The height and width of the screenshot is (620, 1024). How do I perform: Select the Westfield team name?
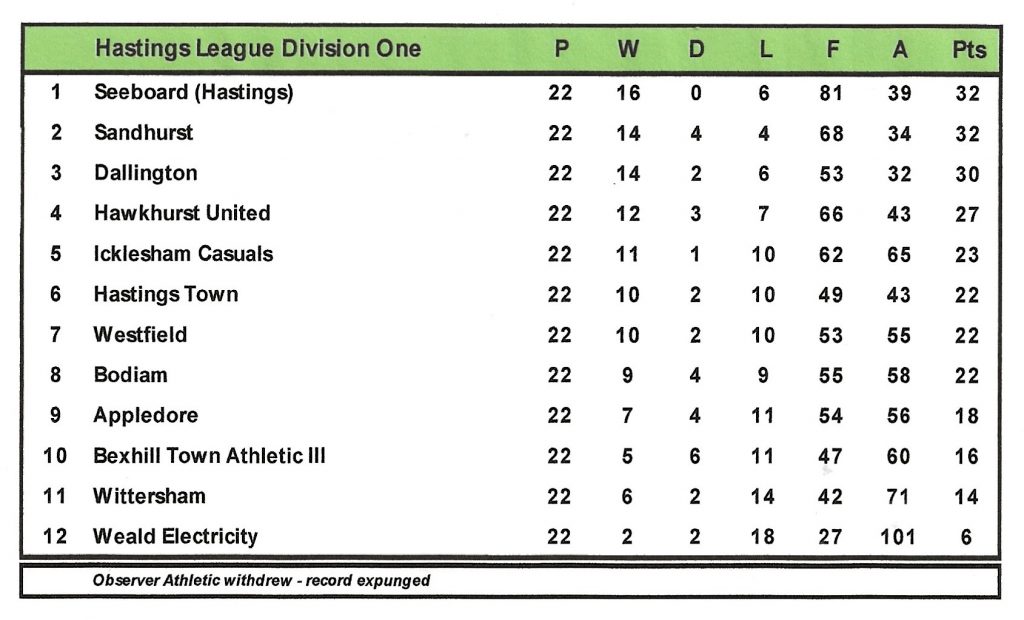140,334
